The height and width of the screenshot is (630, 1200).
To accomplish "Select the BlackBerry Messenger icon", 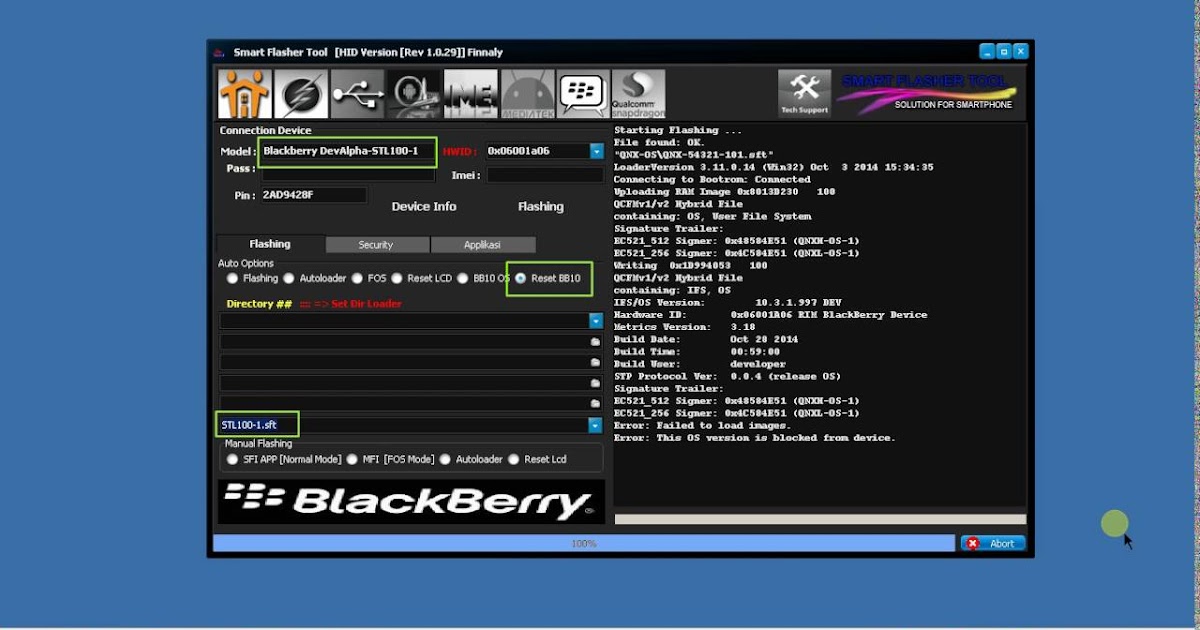I will click(x=582, y=91).
